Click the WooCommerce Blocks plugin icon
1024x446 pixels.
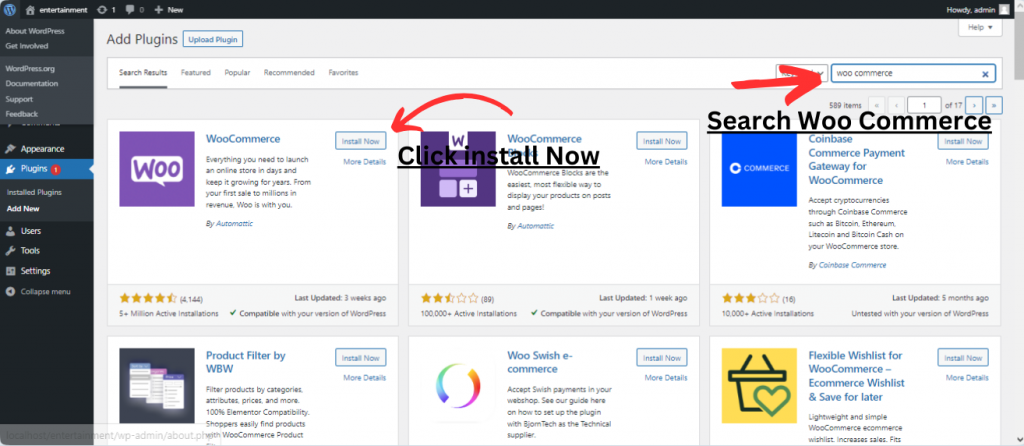pos(458,169)
